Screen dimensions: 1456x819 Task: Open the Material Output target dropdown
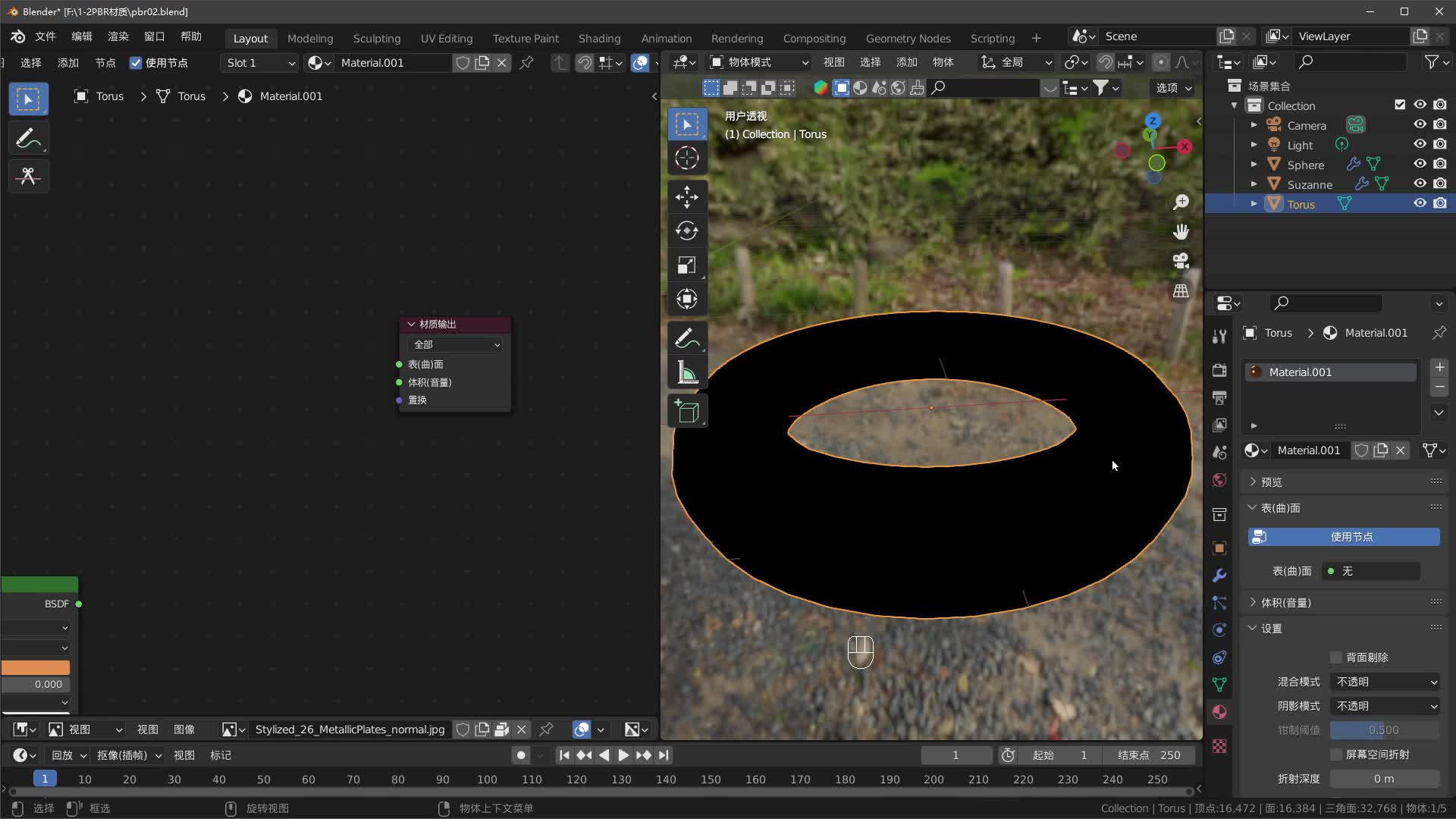pyautogui.click(x=455, y=344)
